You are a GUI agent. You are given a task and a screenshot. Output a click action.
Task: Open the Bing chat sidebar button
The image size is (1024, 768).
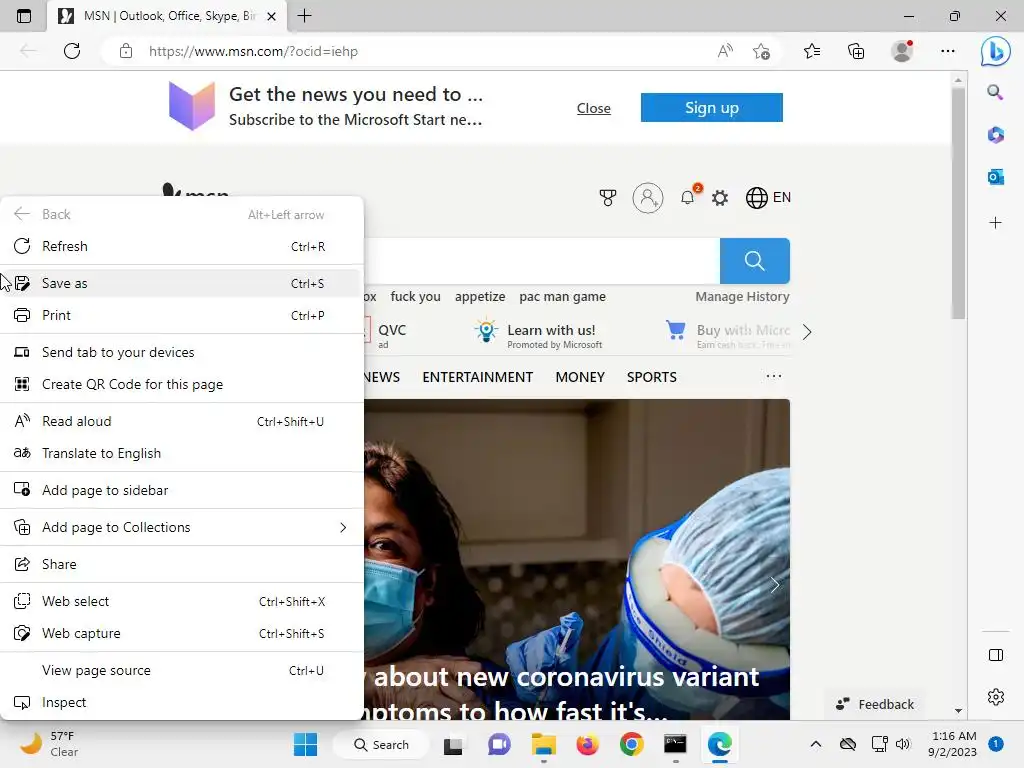(995, 51)
